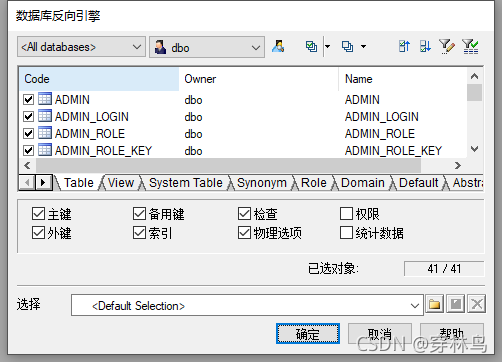Image resolution: width=502 pixels, height=362 pixels.
Task: Click horizontal scrollbar right arrow
Action: coord(458,165)
